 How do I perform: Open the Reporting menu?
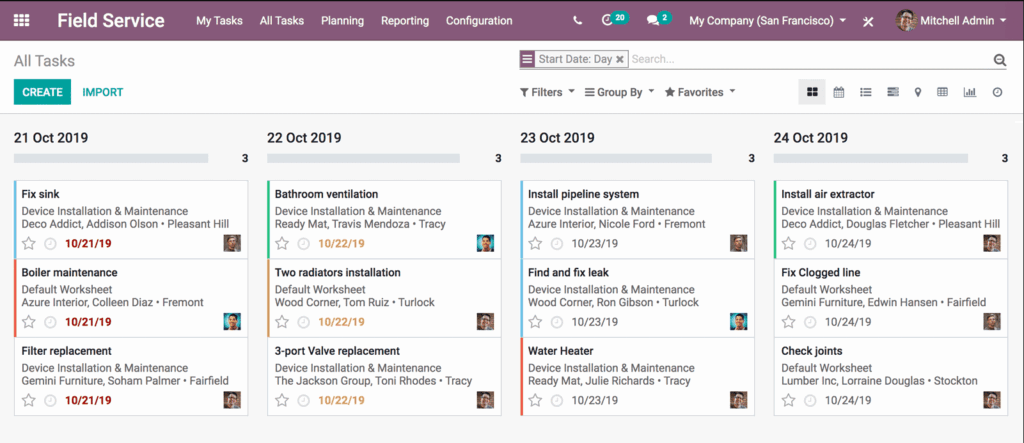pyautogui.click(x=405, y=20)
